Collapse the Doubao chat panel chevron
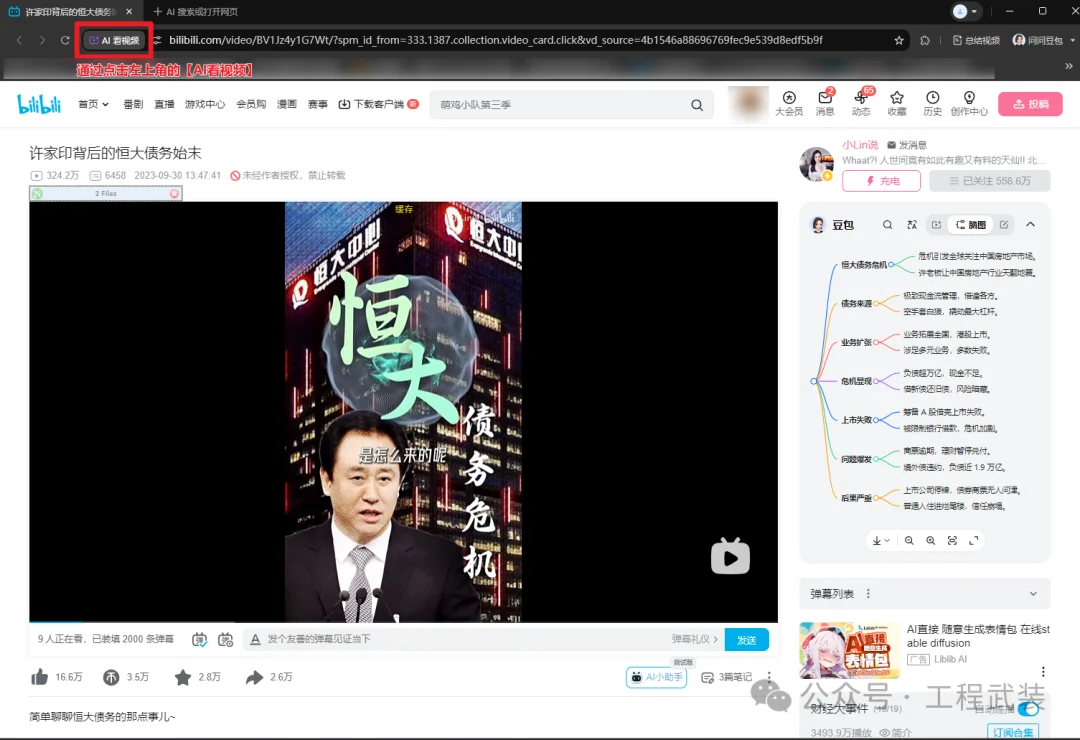This screenshot has height=740, width=1080. point(1030,224)
